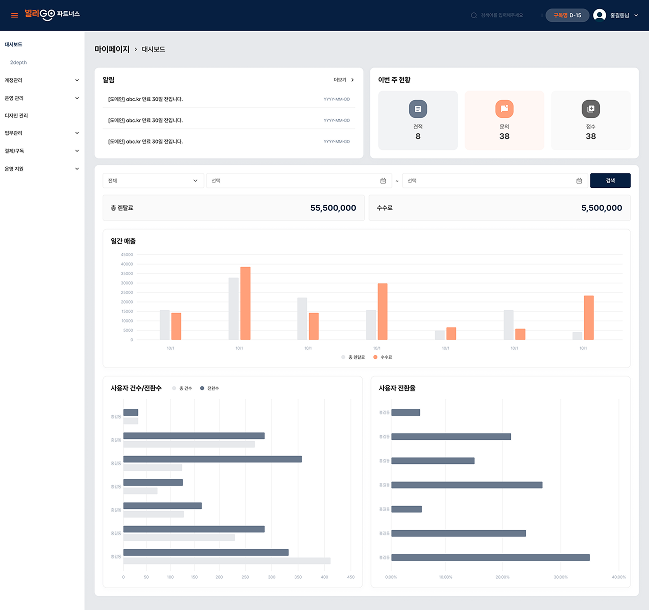Click the 더보기 more link
This screenshot has width=649, height=610.
coord(340,80)
